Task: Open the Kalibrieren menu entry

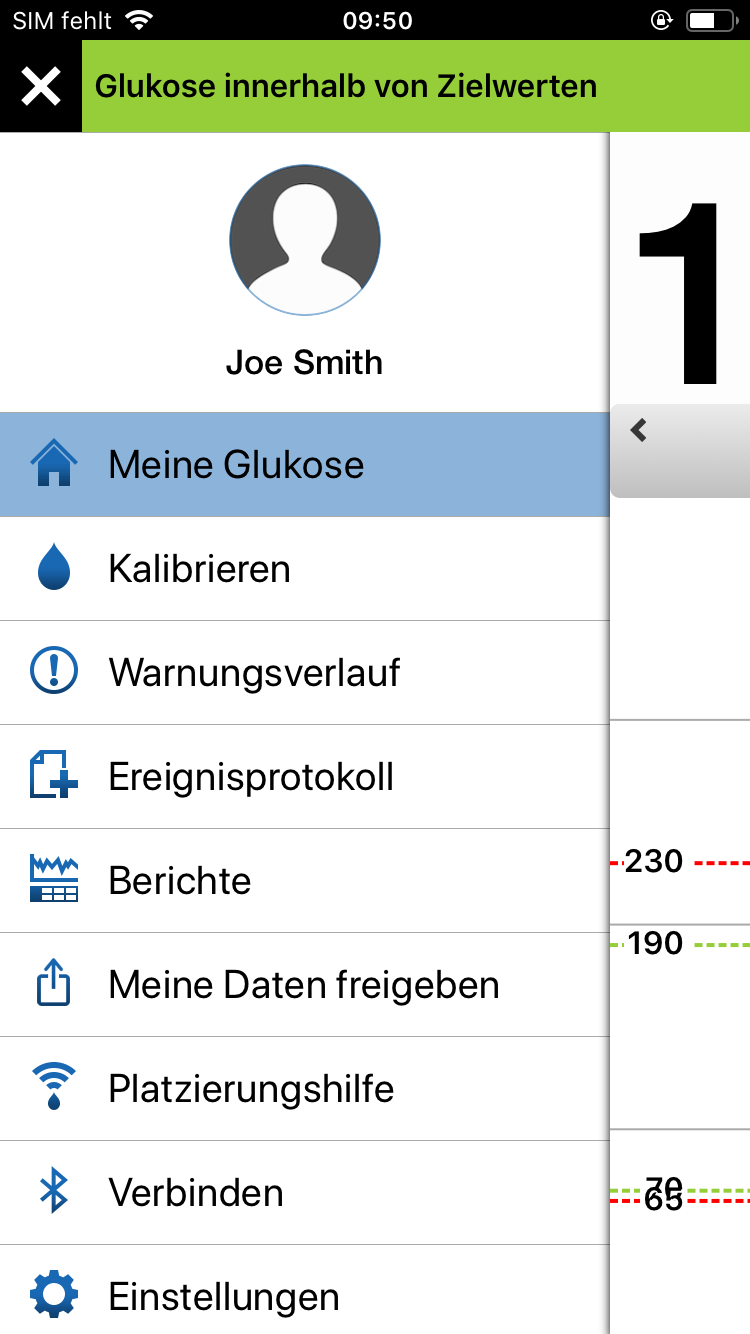Action: pos(200,569)
